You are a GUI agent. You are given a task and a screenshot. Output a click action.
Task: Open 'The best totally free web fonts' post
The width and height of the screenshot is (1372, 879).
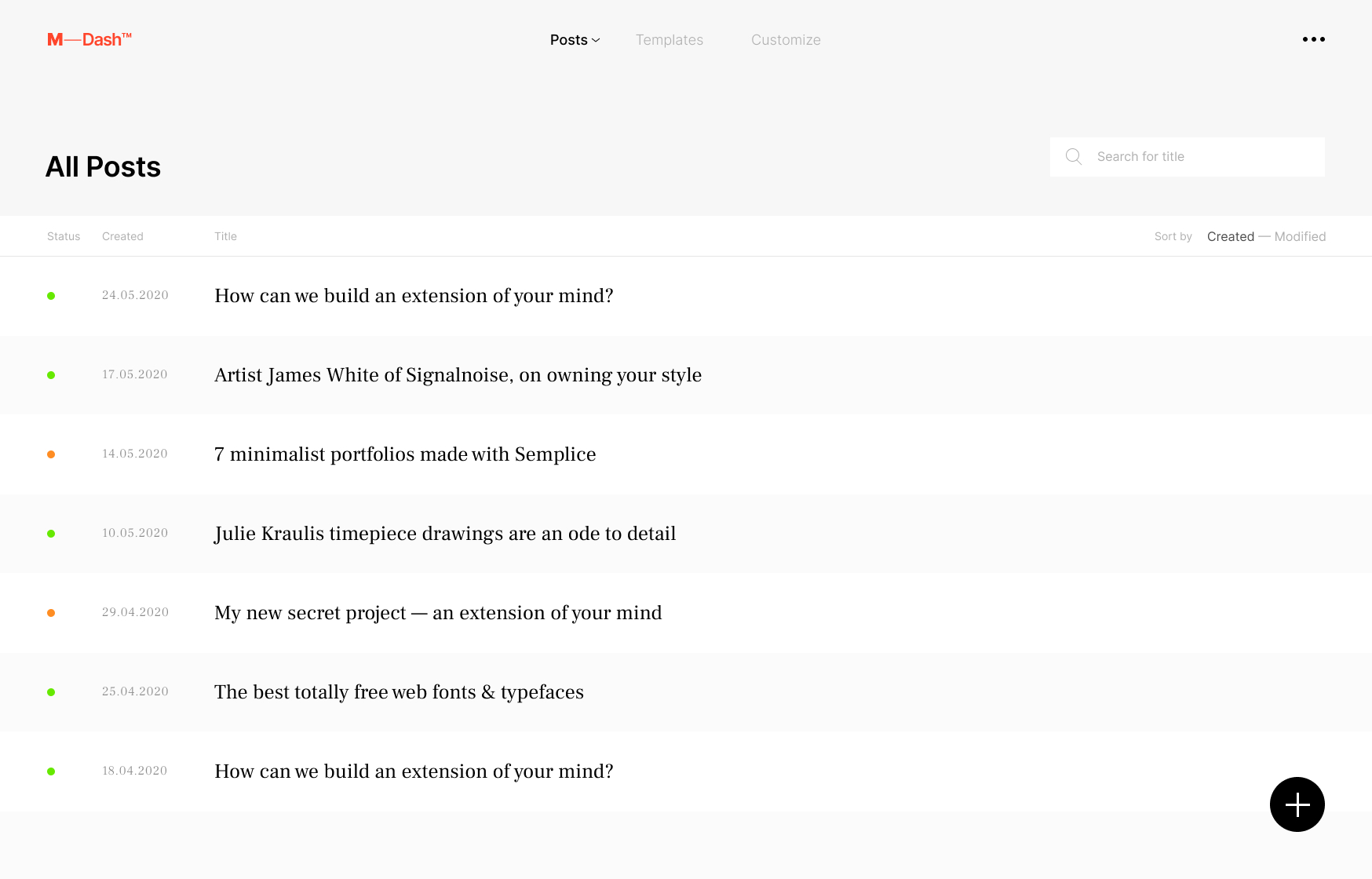click(399, 692)
